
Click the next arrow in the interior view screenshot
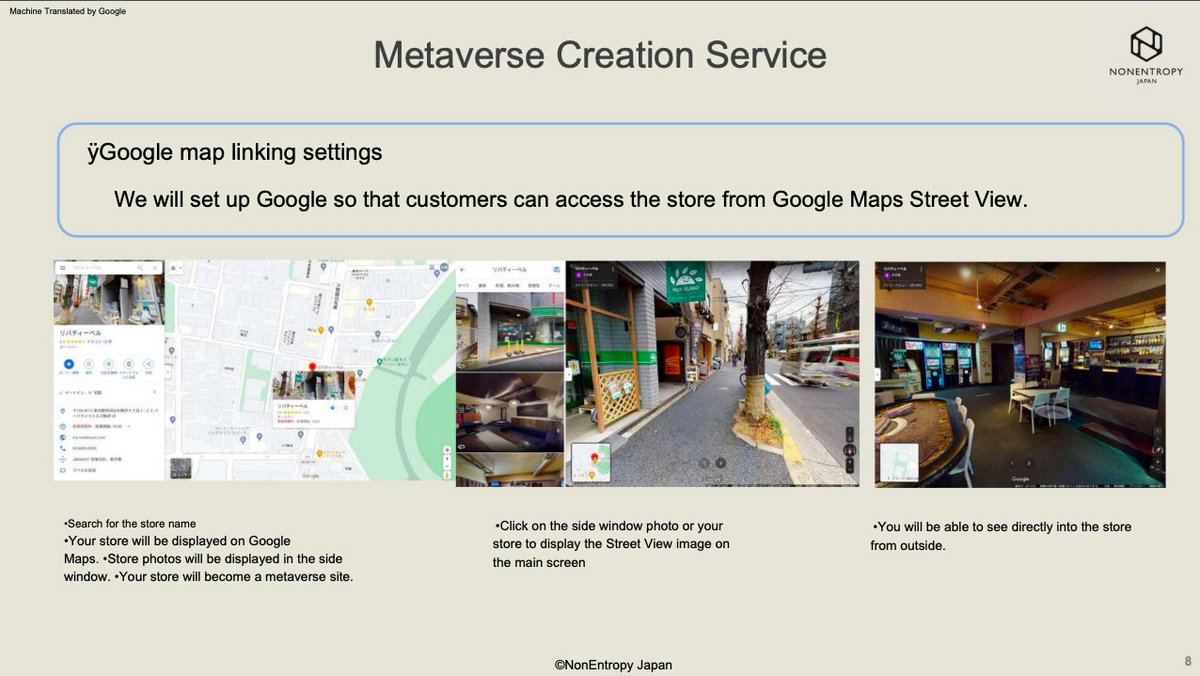1028,463
